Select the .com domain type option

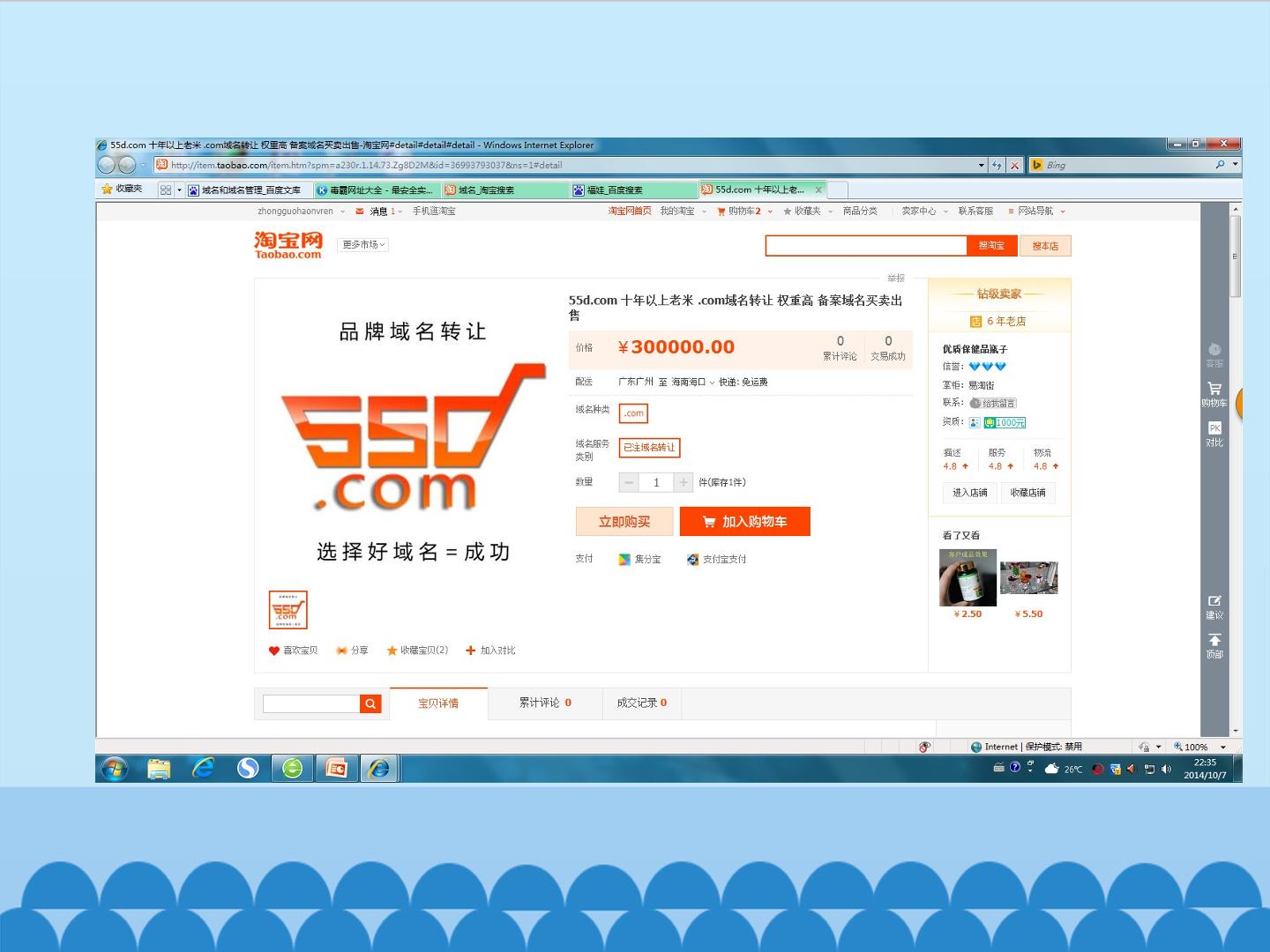pos(633,413)
